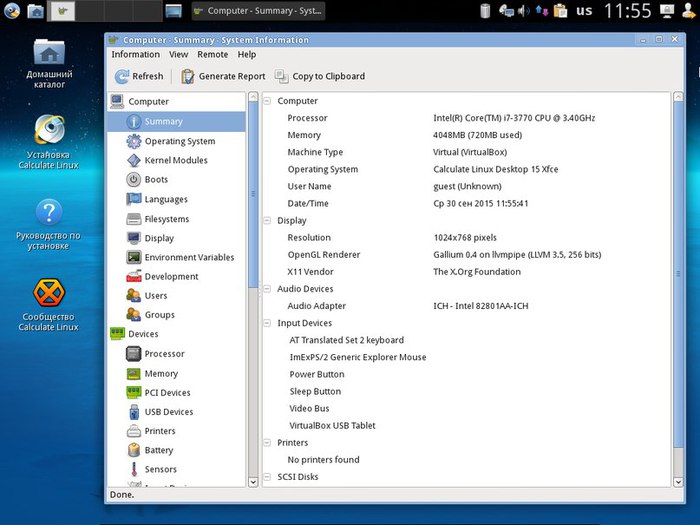This screenshot has width=700, height=525.
Task: Select the AT Translated Set 2 keyboard row
Action: coord(467,340)
